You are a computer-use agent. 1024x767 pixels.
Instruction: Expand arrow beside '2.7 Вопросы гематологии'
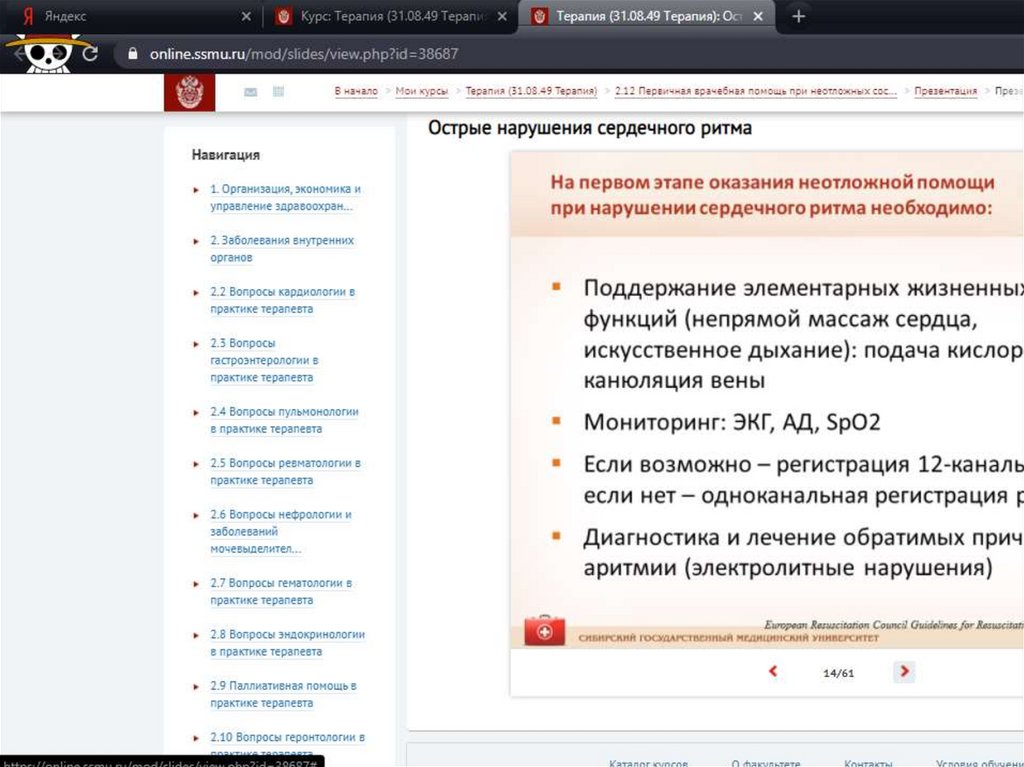(196, 584)
